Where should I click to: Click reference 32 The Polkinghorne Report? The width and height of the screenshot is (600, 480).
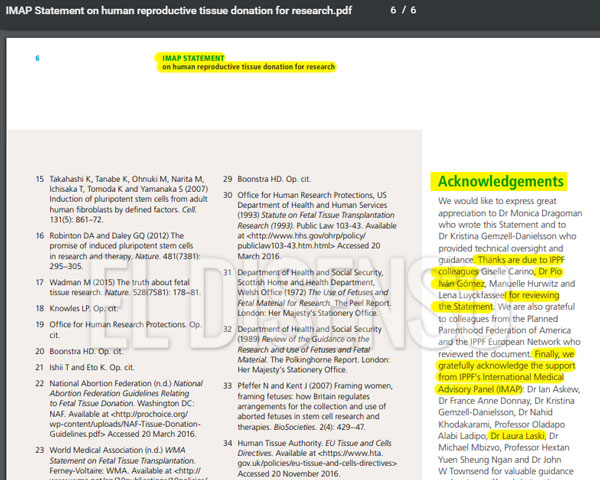click(x=307, y=349)
